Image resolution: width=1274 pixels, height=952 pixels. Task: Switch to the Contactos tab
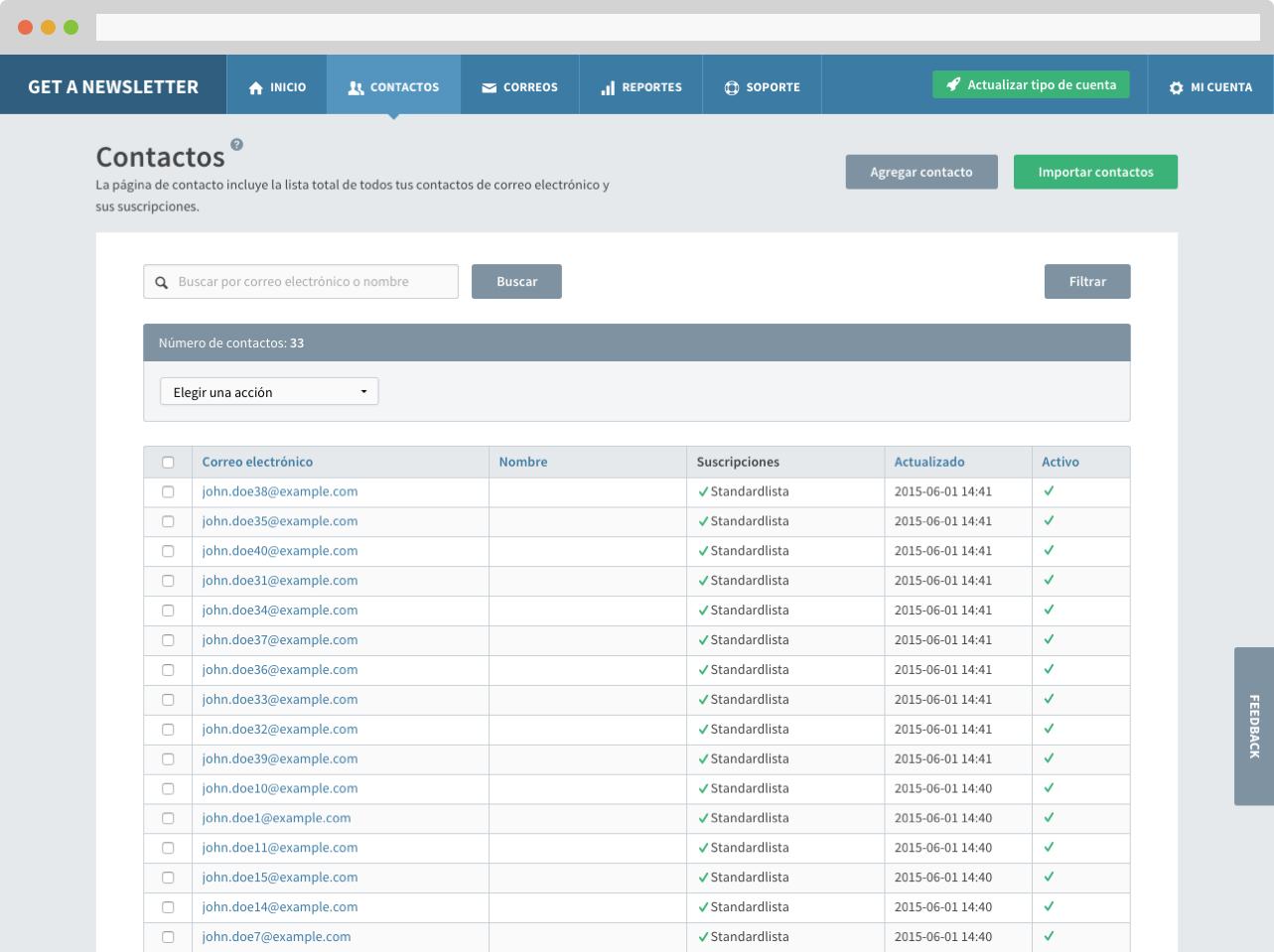pyautogui.click(x=393, y=87)
